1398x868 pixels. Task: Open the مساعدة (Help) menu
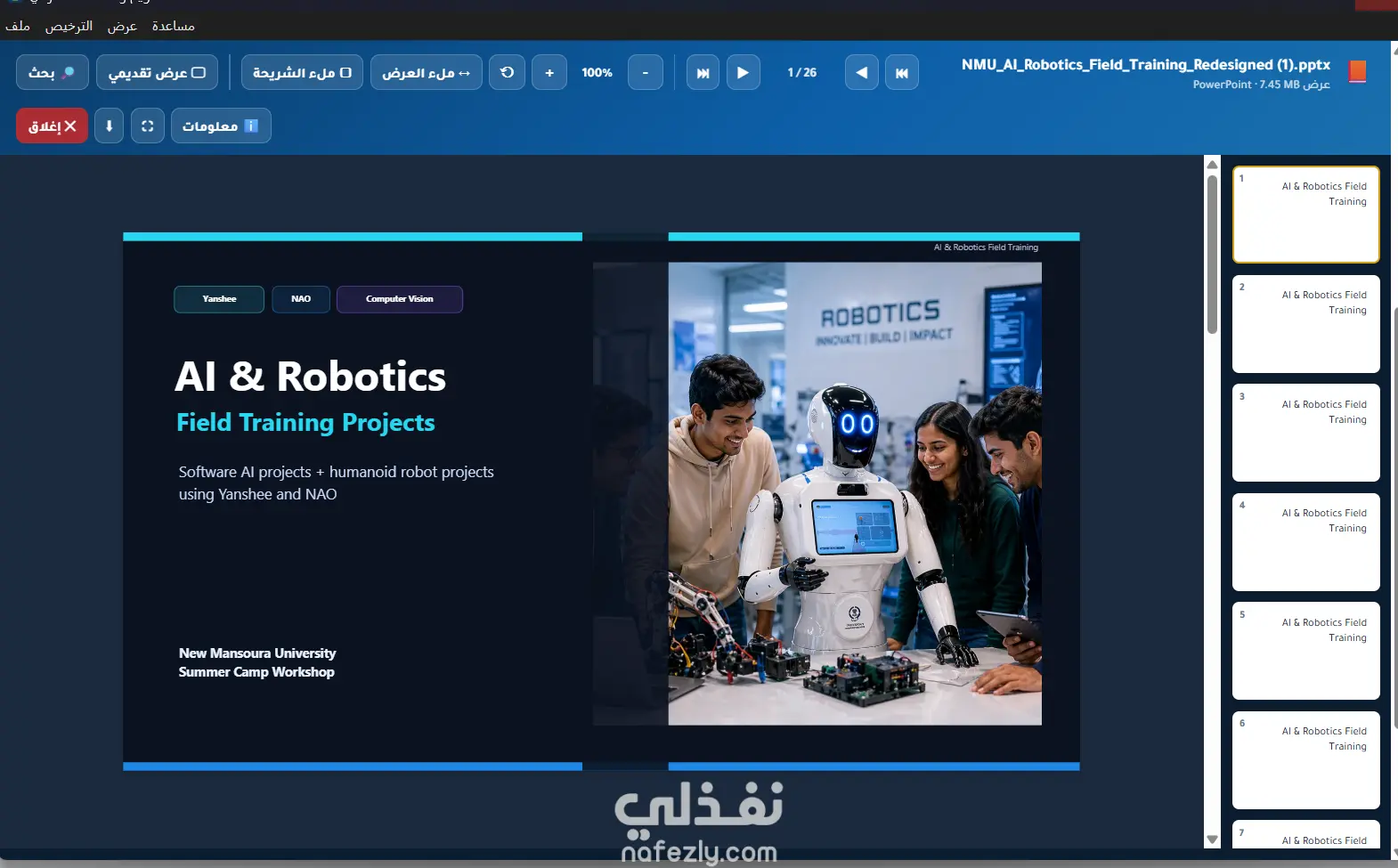tap(173, 26)
